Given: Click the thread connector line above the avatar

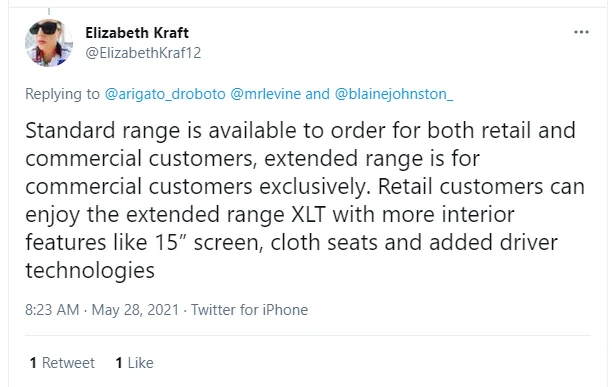Looking at the screenshot, I should [x=49, y=12].
